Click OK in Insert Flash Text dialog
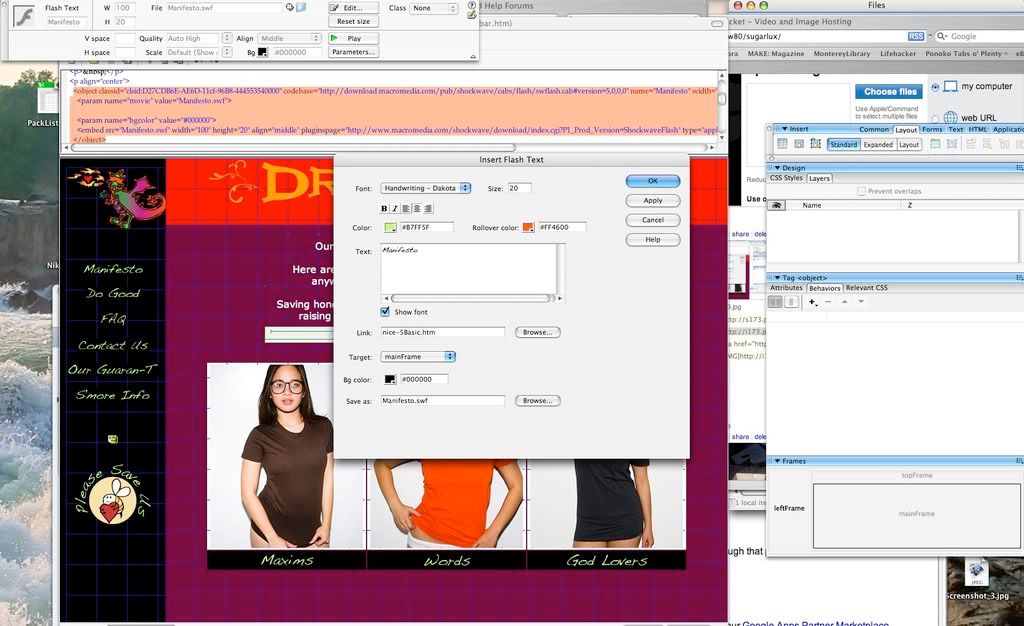This screenshot has width=1024, height=626. [x=652, y=181]
